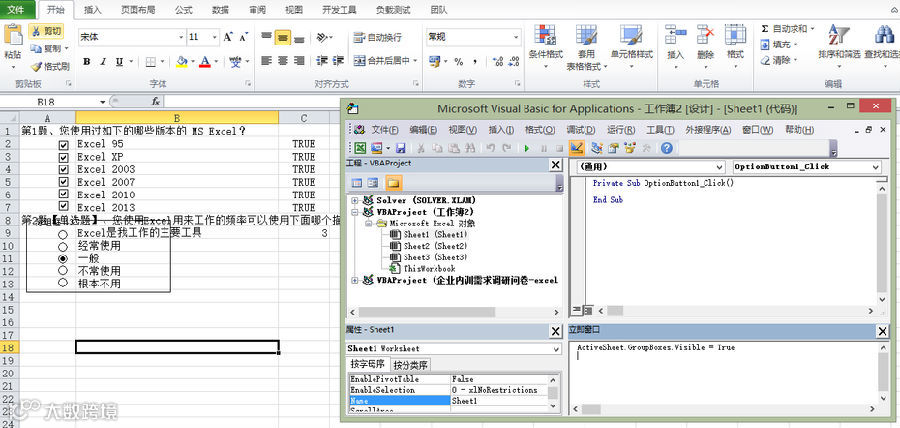The height and width of the screenshot is (428, 900).
Task: Uncheck the Excel 95 checkbox
Action: coord(64,144)
